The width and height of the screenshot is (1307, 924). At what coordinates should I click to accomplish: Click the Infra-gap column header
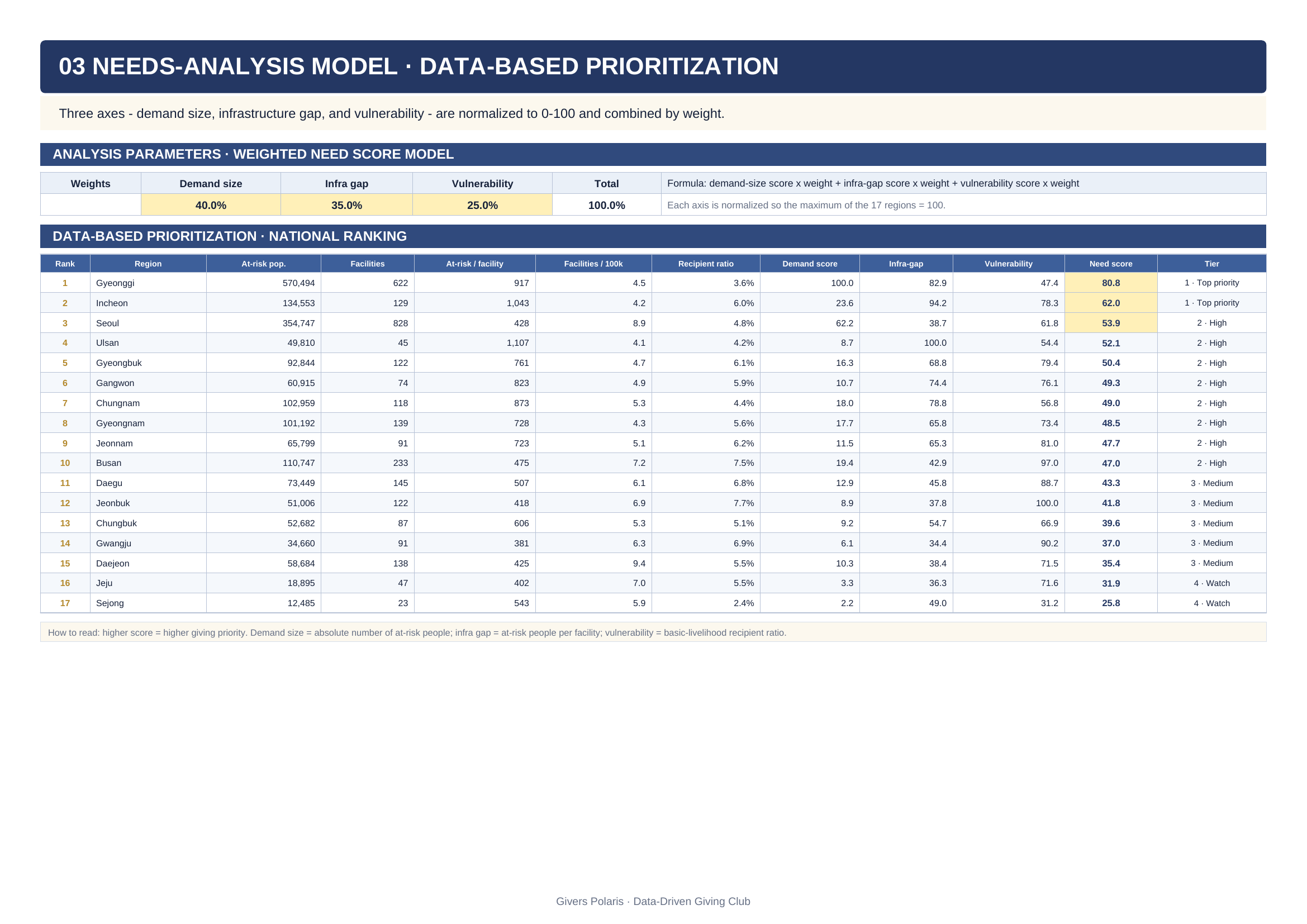click(x=906, y=264)
